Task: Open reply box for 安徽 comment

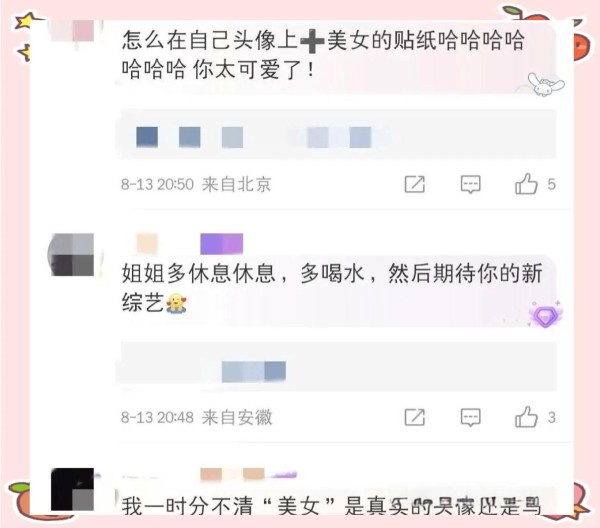Action: [470, 417]
